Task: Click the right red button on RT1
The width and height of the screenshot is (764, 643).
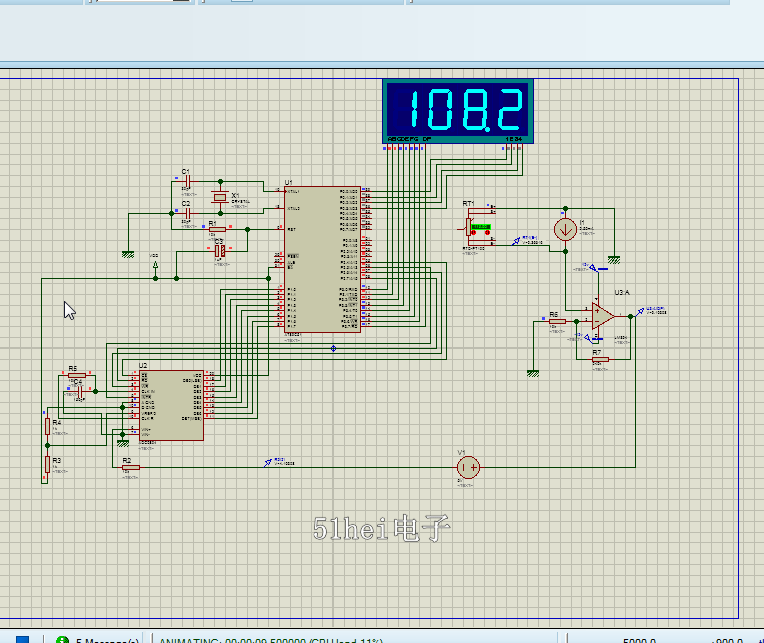Action: 488,233
